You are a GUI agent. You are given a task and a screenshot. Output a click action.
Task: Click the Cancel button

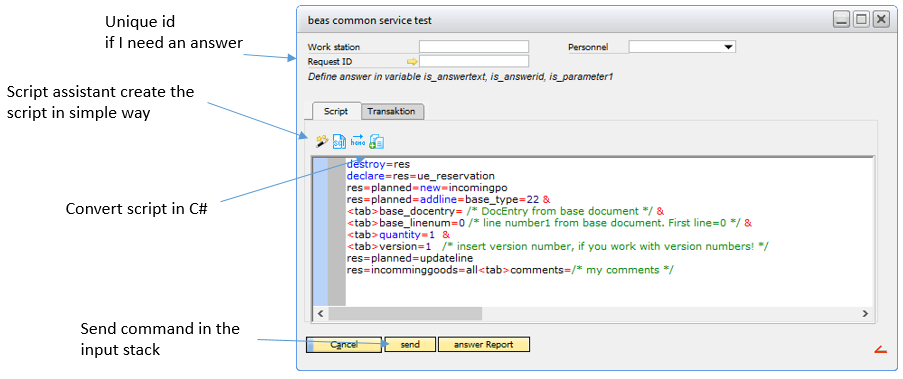tap(344, 344)
